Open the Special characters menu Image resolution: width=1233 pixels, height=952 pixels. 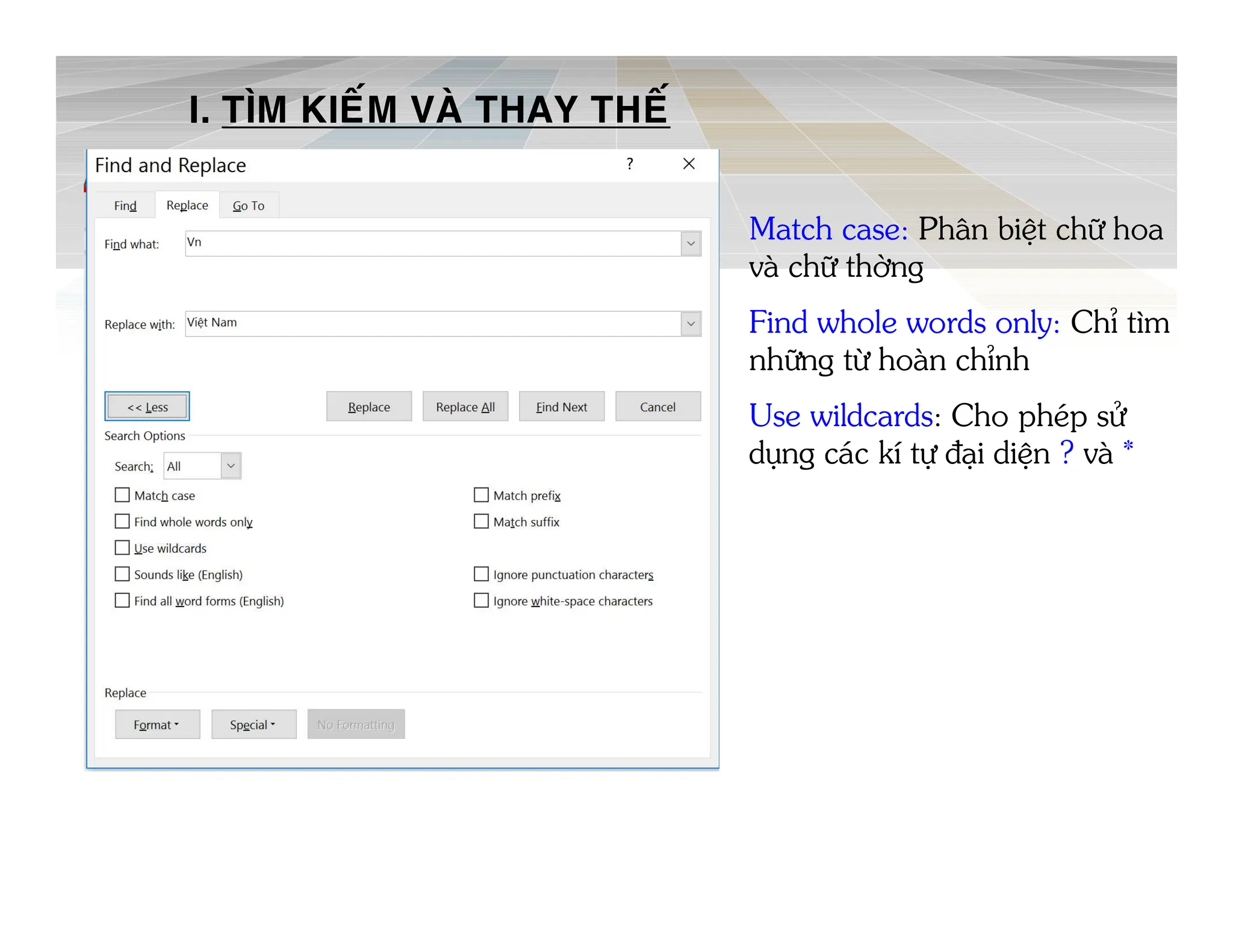point(253,725)
